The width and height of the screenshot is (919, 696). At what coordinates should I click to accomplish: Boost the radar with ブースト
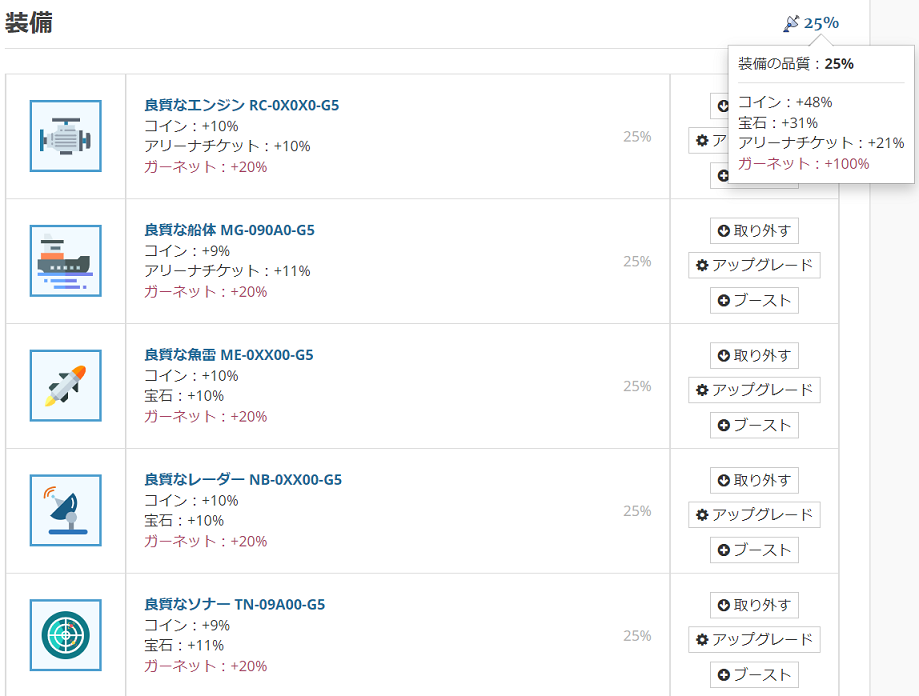pos(754,550)
